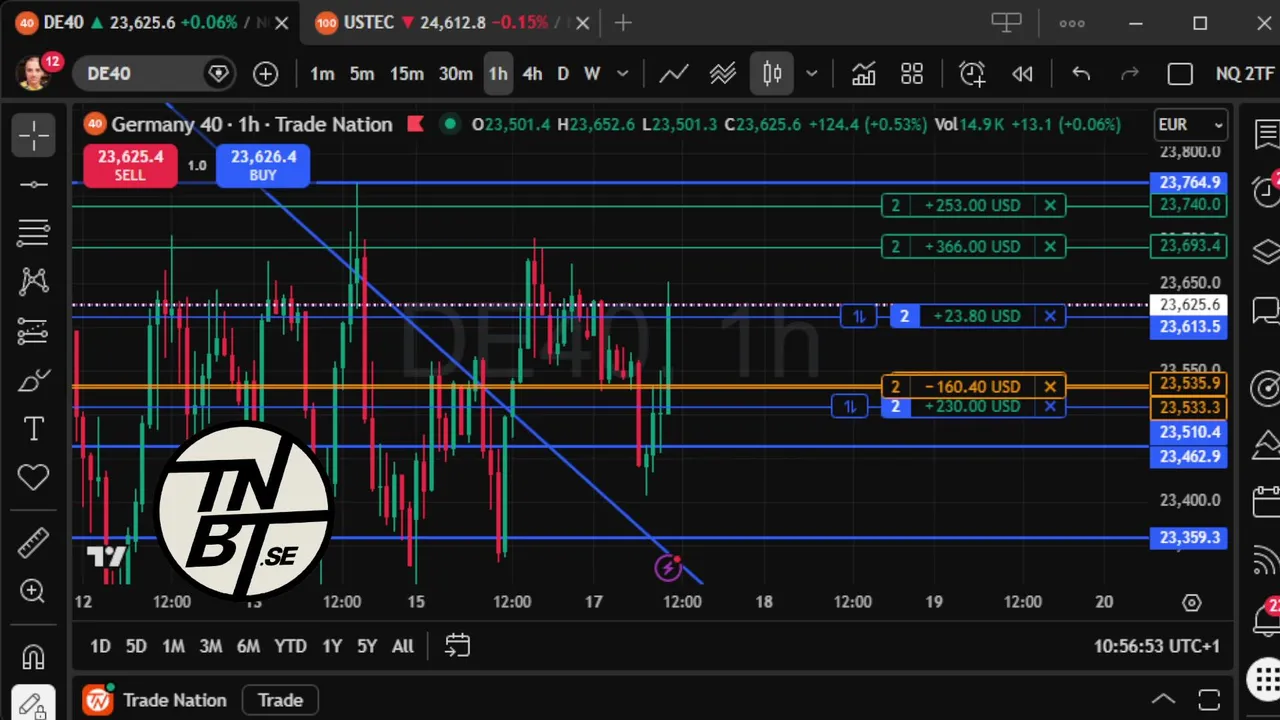Screen dimensions: 1280x720
Task: Close the +23.80 USD position
Action: (x=1050, y=316)
